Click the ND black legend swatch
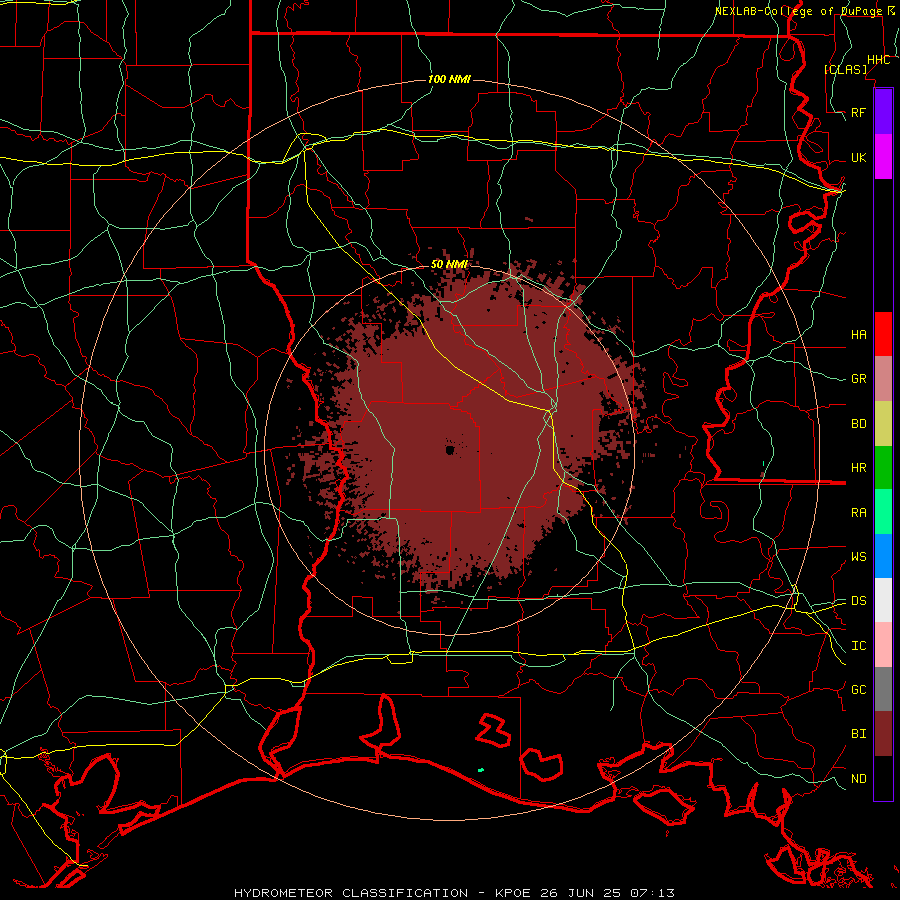 pyautogui.click(x=883, y=778)
